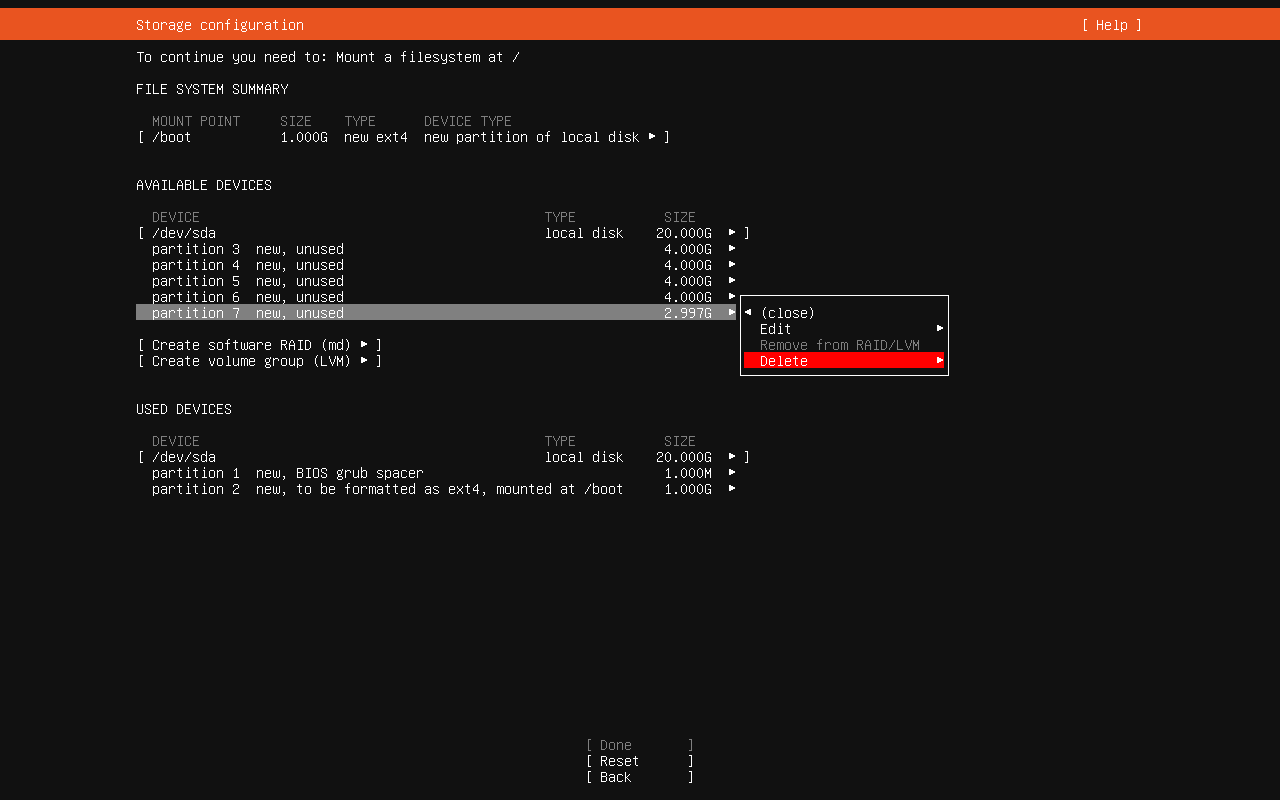1280x800 pixels.
Task: Click arrow next to partition 3 row
Action: pyautogui.click(x=732, y=249)
